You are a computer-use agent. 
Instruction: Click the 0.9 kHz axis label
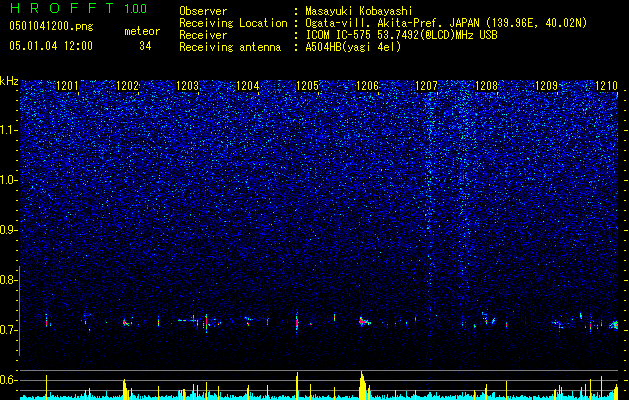[9, 230]
